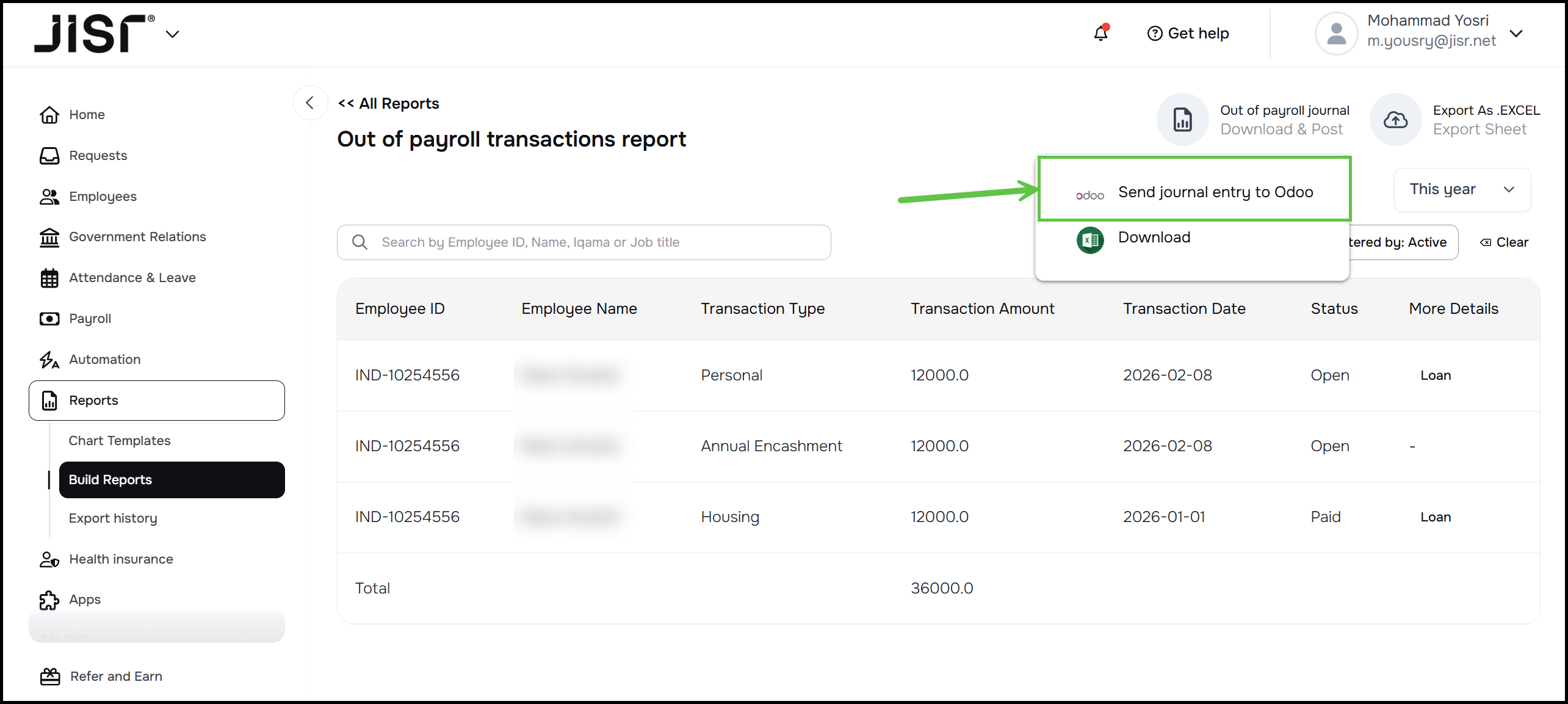Open the Get help link
The image size is (1568, 704).
coord(1188,34)
